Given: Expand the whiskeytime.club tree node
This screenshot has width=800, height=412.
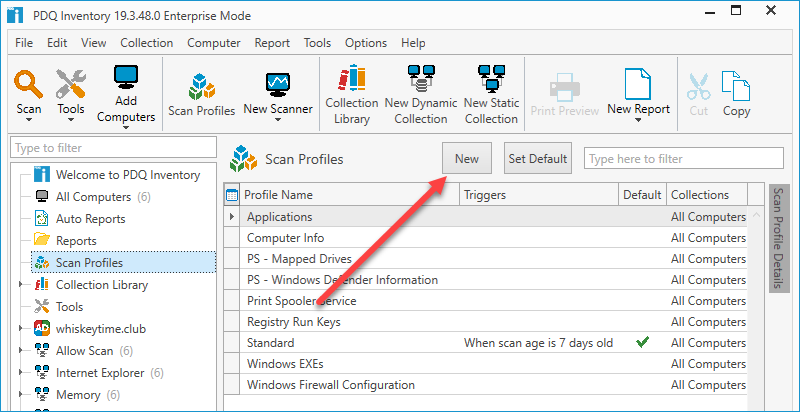Looking at the screenshot, I should pyautogui.click(x=21, y=329).
